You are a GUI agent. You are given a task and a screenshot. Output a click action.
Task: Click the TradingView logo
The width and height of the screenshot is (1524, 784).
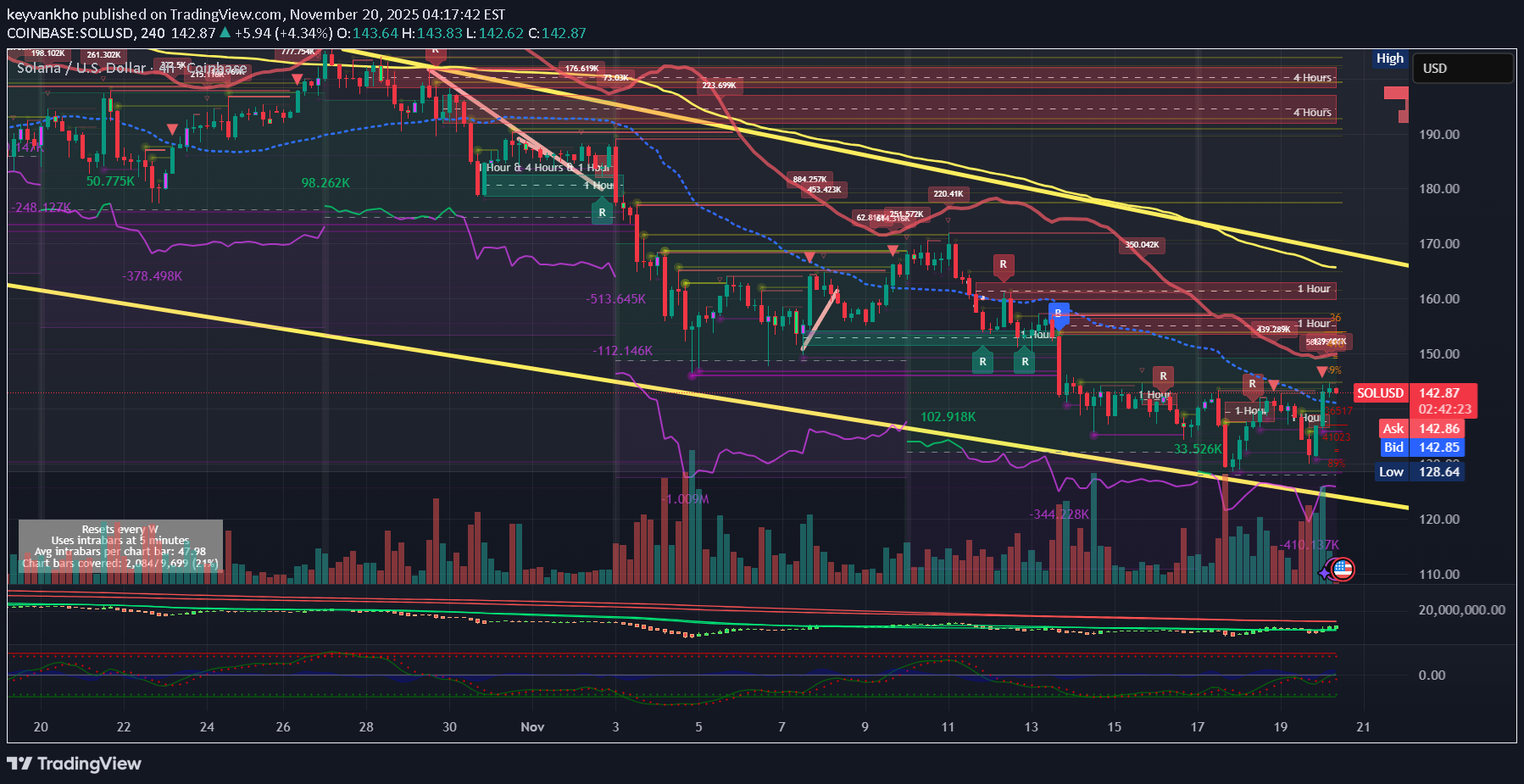click(x=75, y=764)
